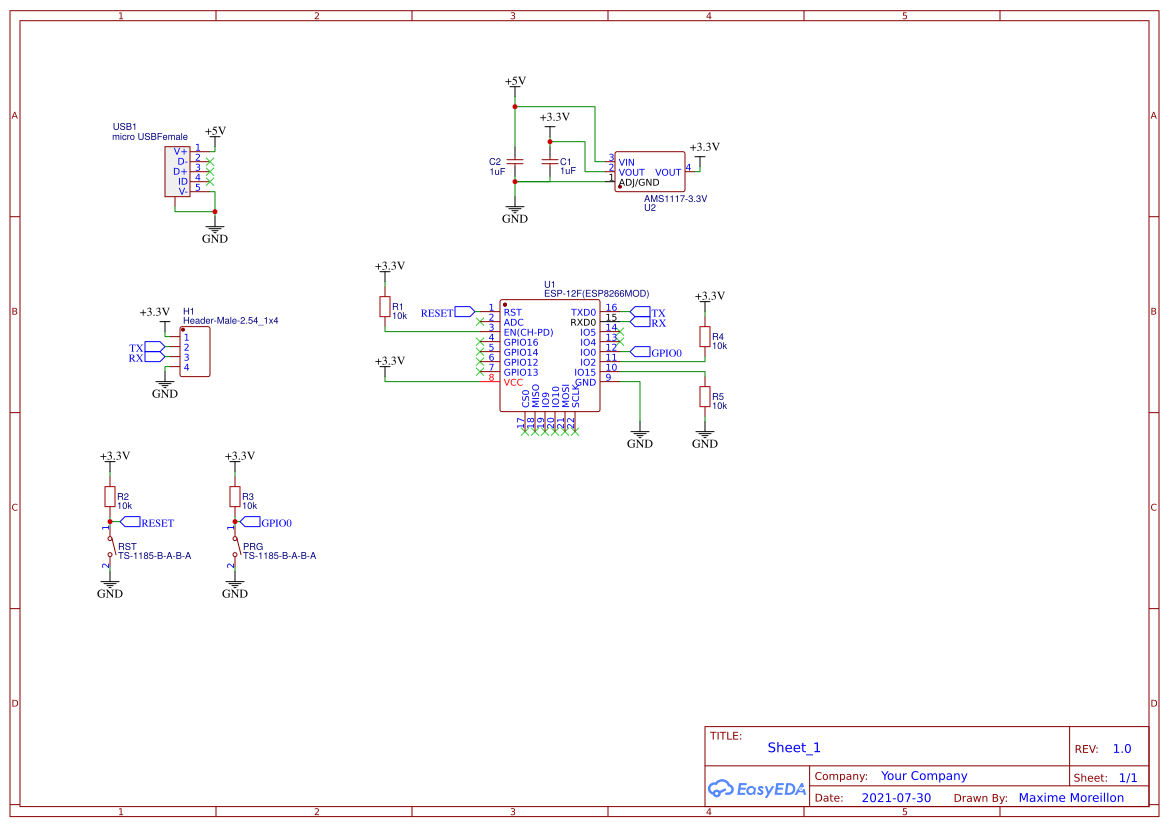The height and width of the screenshot is (827, 1169).
Task: Select the ESP-12F module symbol U1
Action: 549,355
